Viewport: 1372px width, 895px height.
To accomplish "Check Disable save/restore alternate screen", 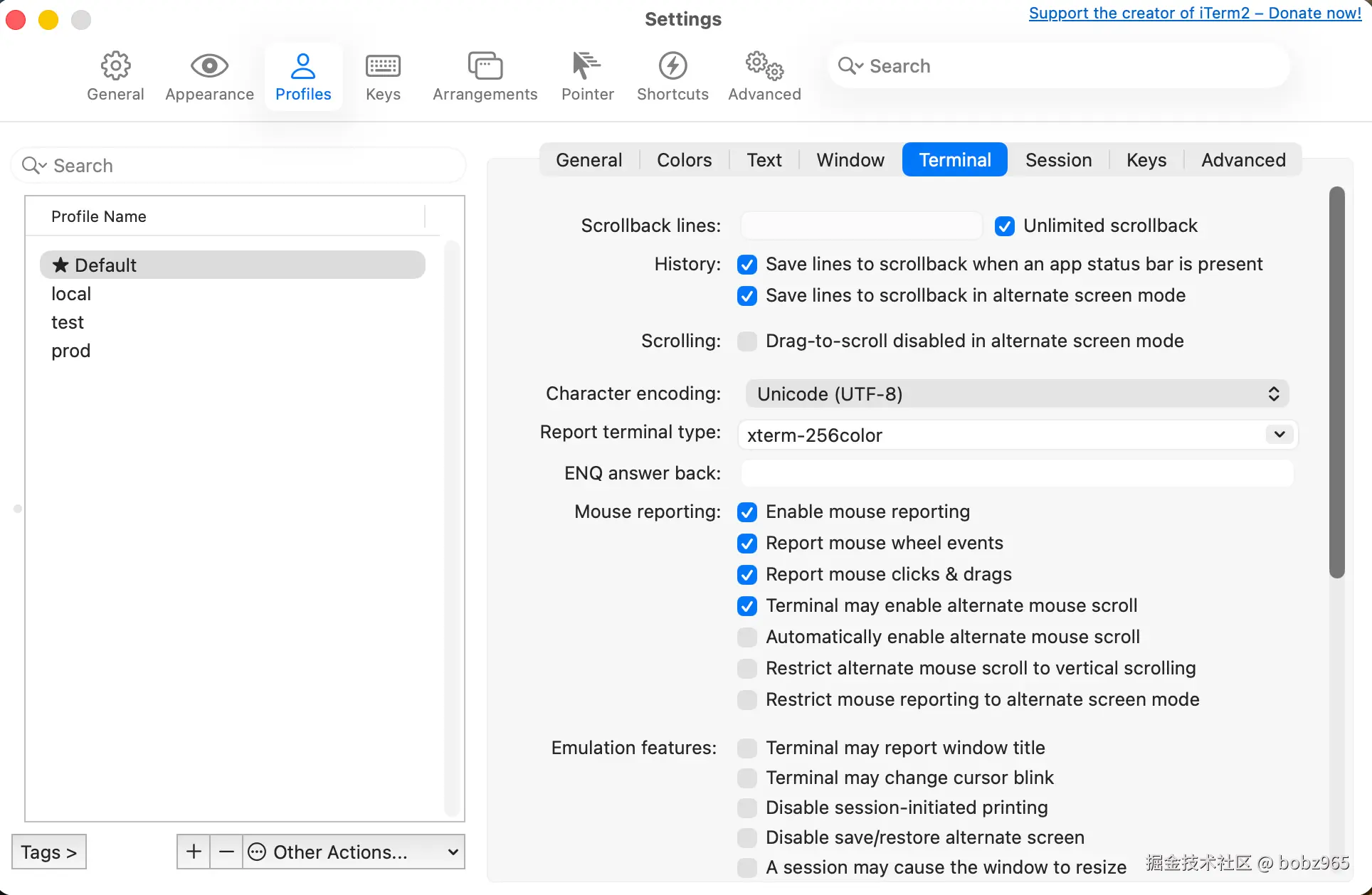I will pyautogui.click(x=747, y=838).
